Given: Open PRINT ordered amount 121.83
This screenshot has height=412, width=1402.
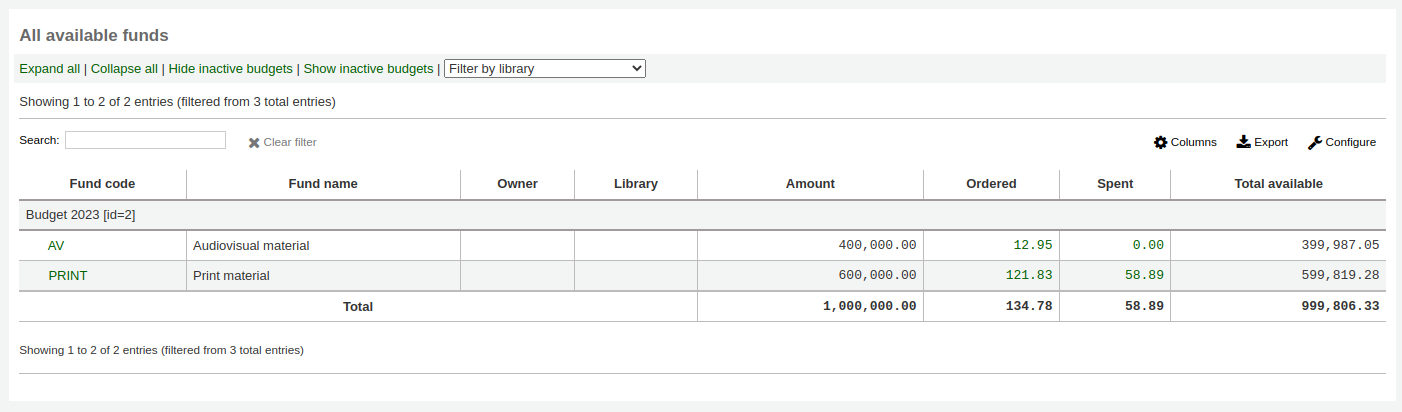Looking at the screenshot, I should (1028, 275).
